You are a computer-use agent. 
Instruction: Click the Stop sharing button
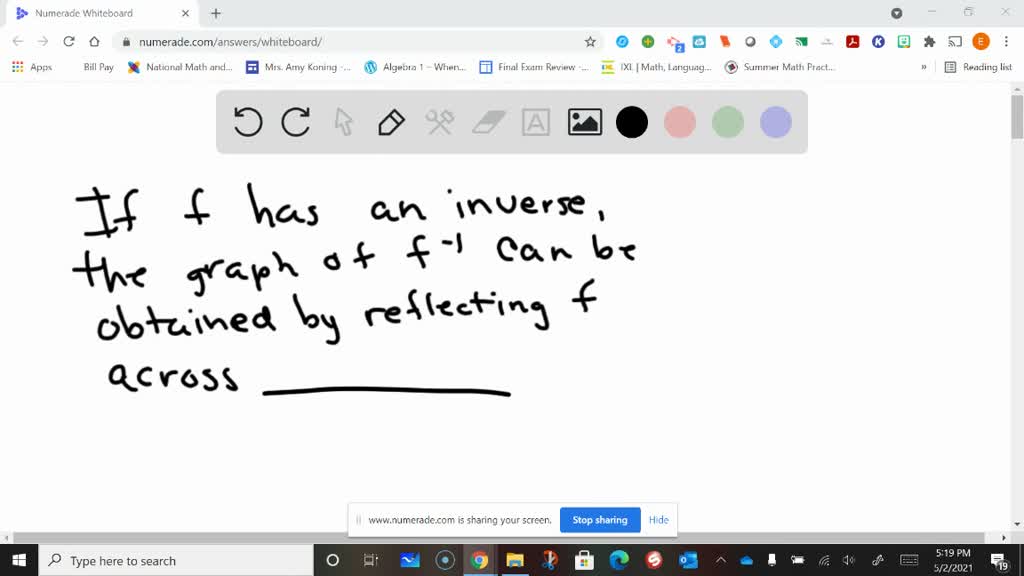coord(599,520)
